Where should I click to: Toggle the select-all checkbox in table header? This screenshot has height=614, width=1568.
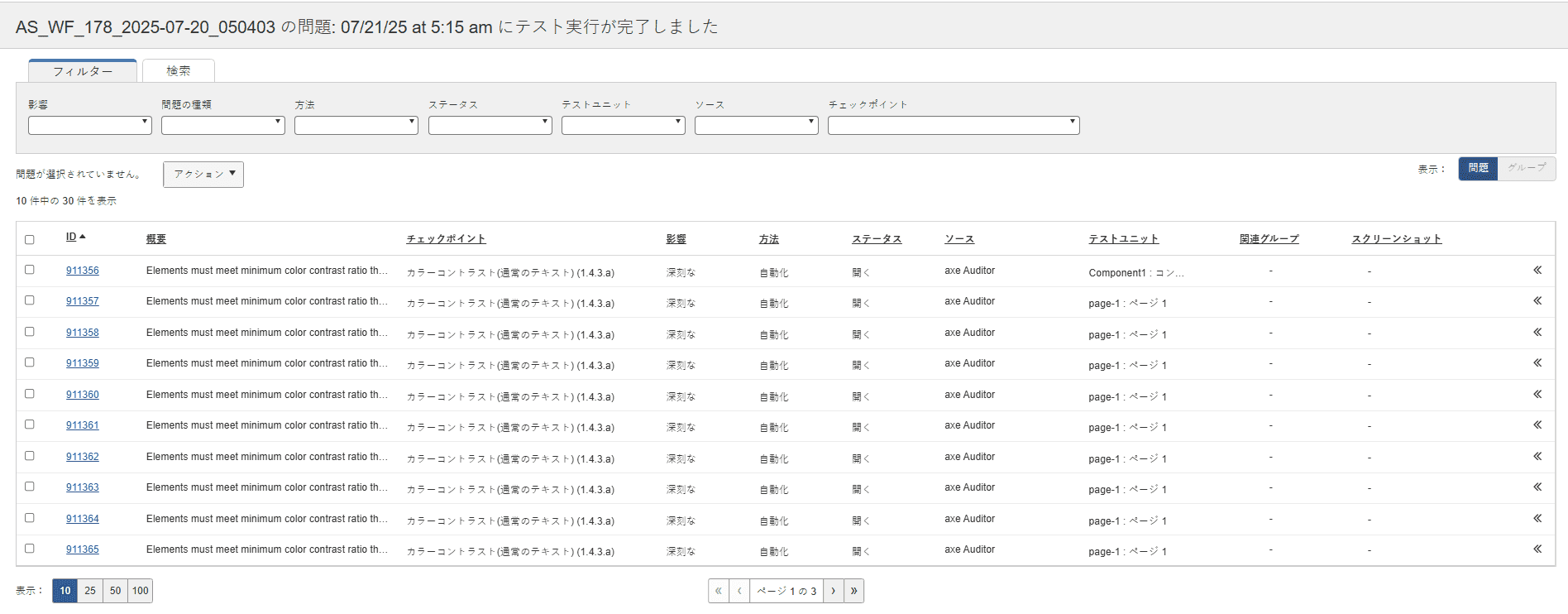pos(30,240)
